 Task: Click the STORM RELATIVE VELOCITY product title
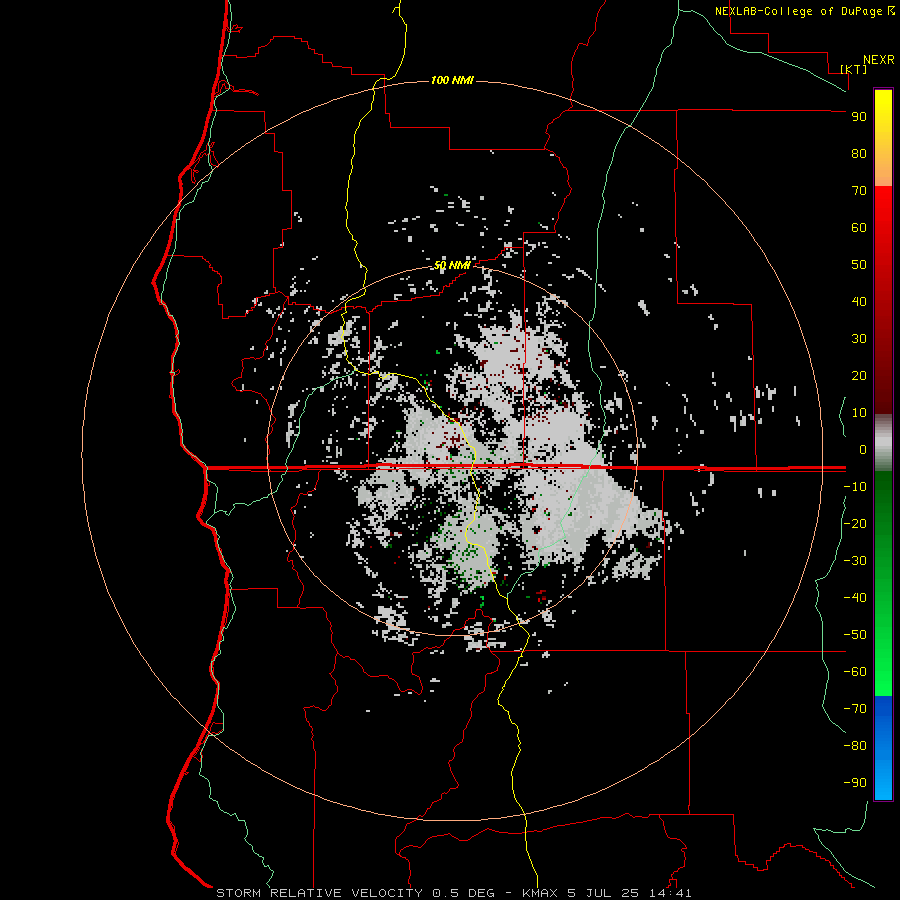pos(320,893)
